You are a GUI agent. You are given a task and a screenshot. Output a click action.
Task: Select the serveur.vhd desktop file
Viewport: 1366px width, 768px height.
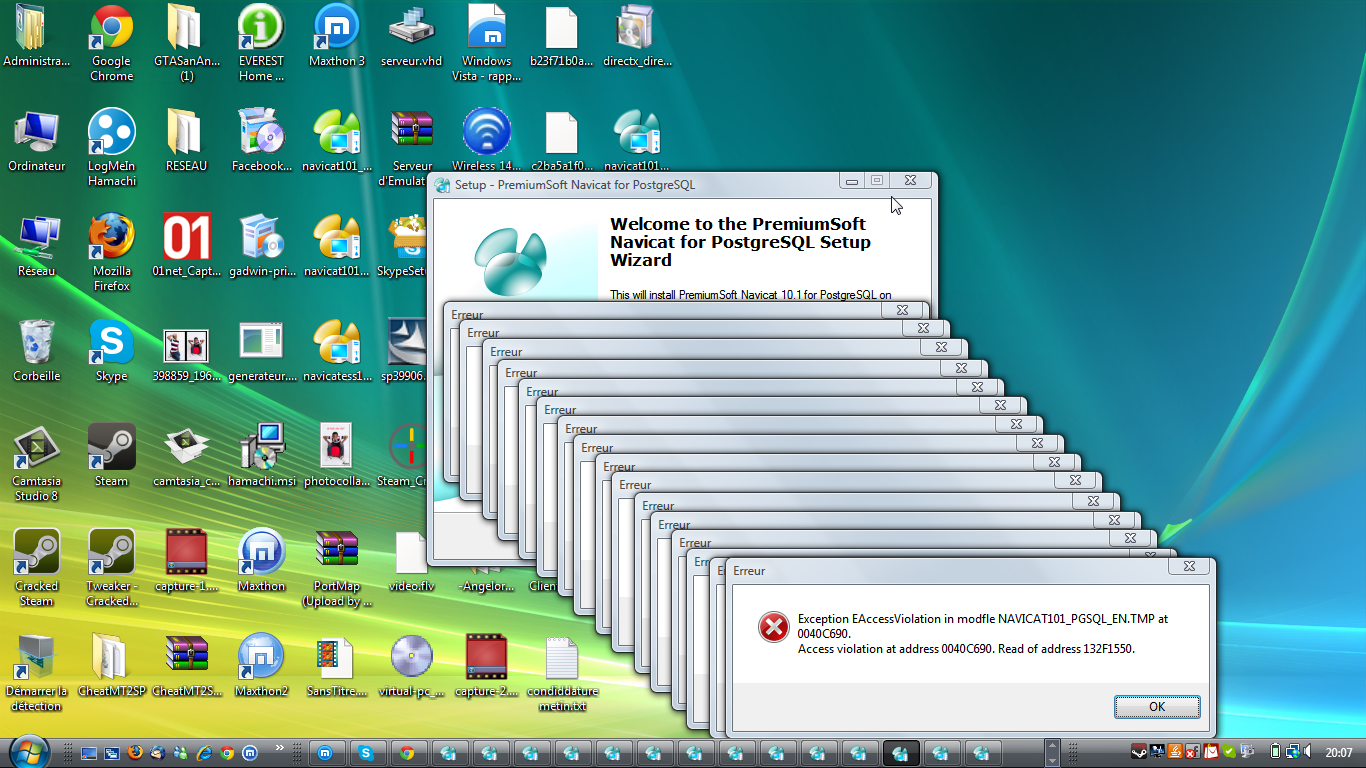(411, 36)
